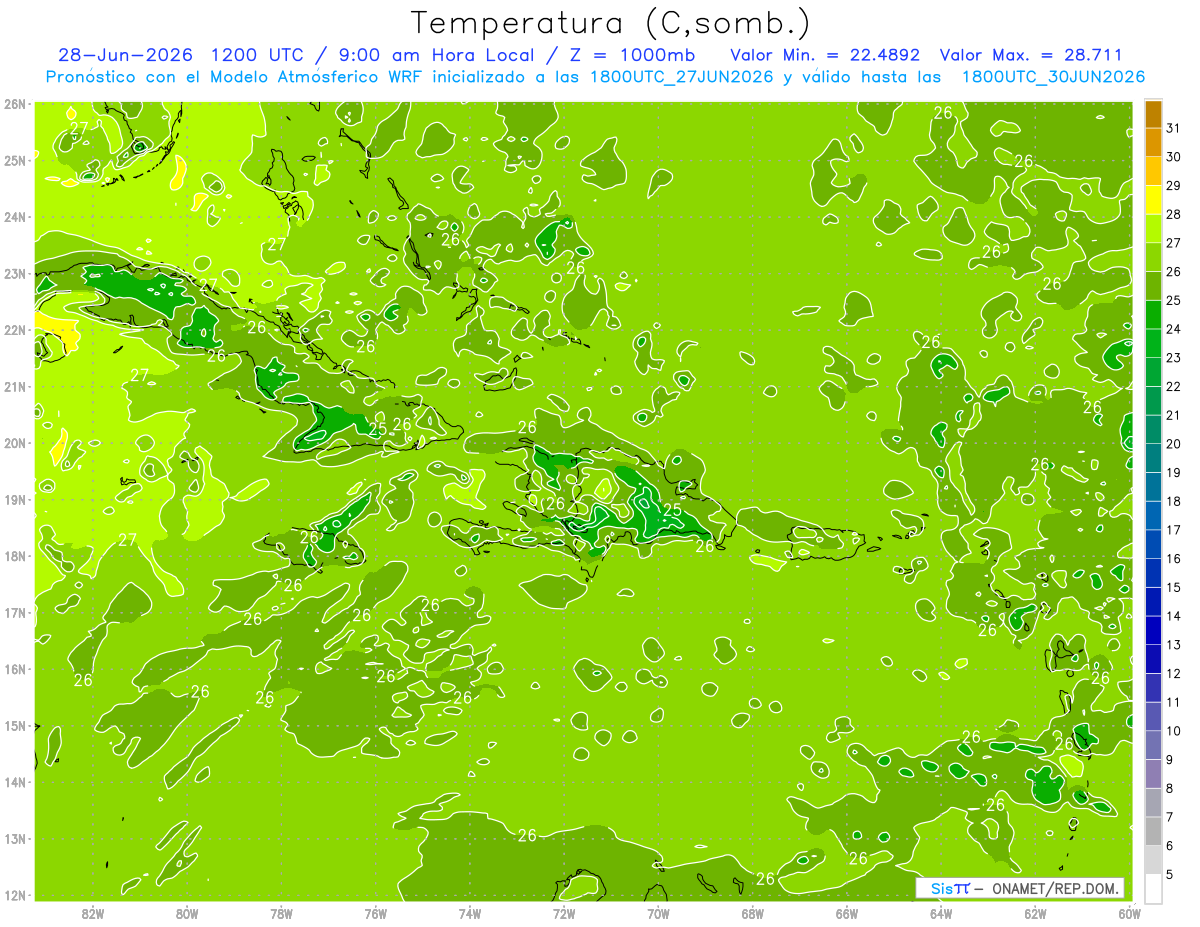Click the latitude label 24N

[x=14, y=217]
